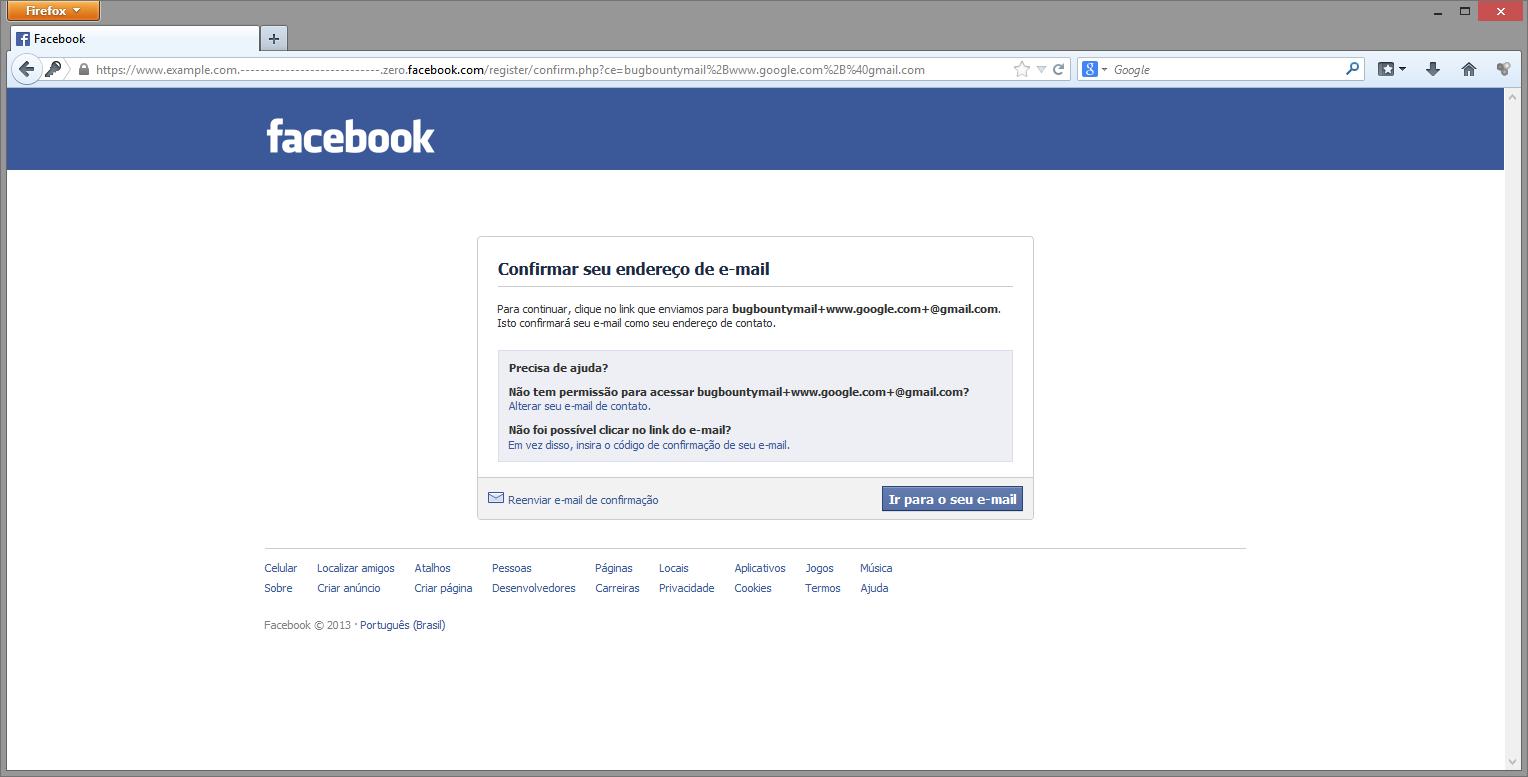Click 'Alterar seu e-mail de contato' link
Viewport: 1528px width, 777px height.
[x=580, y=406]
